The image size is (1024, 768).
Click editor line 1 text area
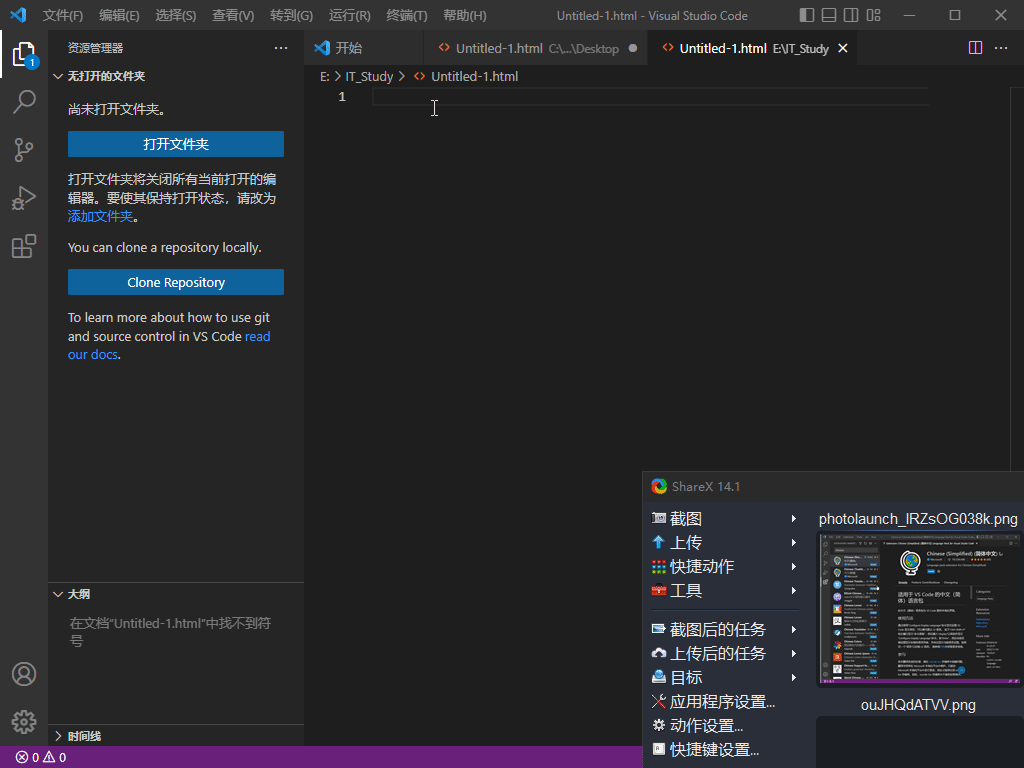pyautogui.click(x=650, y=97)
